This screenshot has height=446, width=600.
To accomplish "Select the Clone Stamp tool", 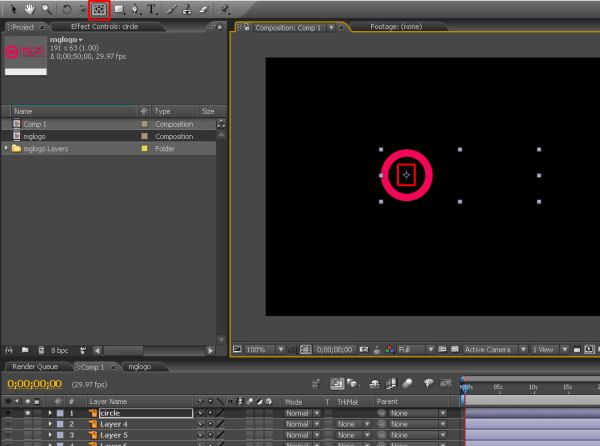I will (x=187, y=10).
